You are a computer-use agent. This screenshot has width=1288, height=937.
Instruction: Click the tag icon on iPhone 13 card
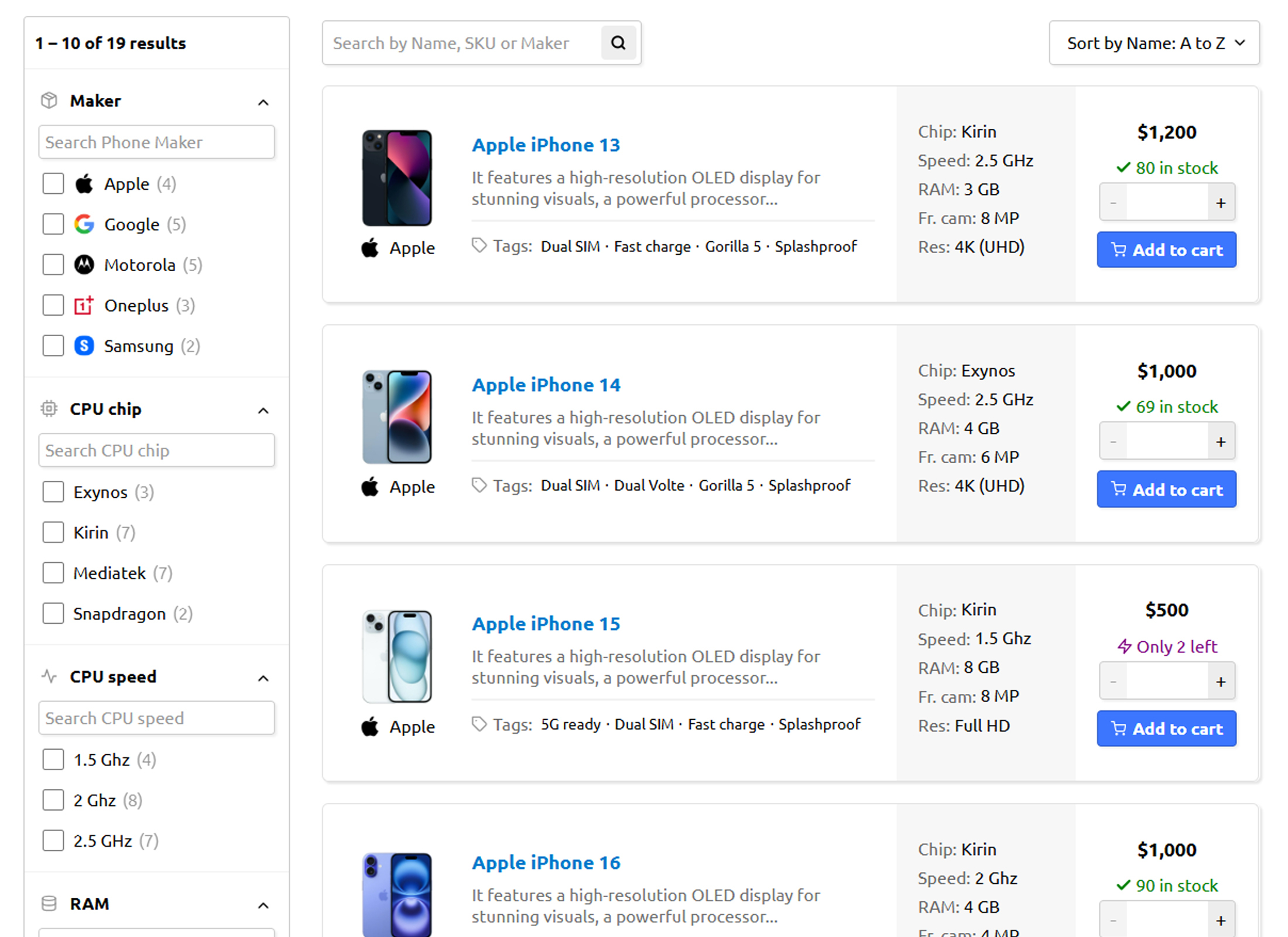[x=479, y=246]
